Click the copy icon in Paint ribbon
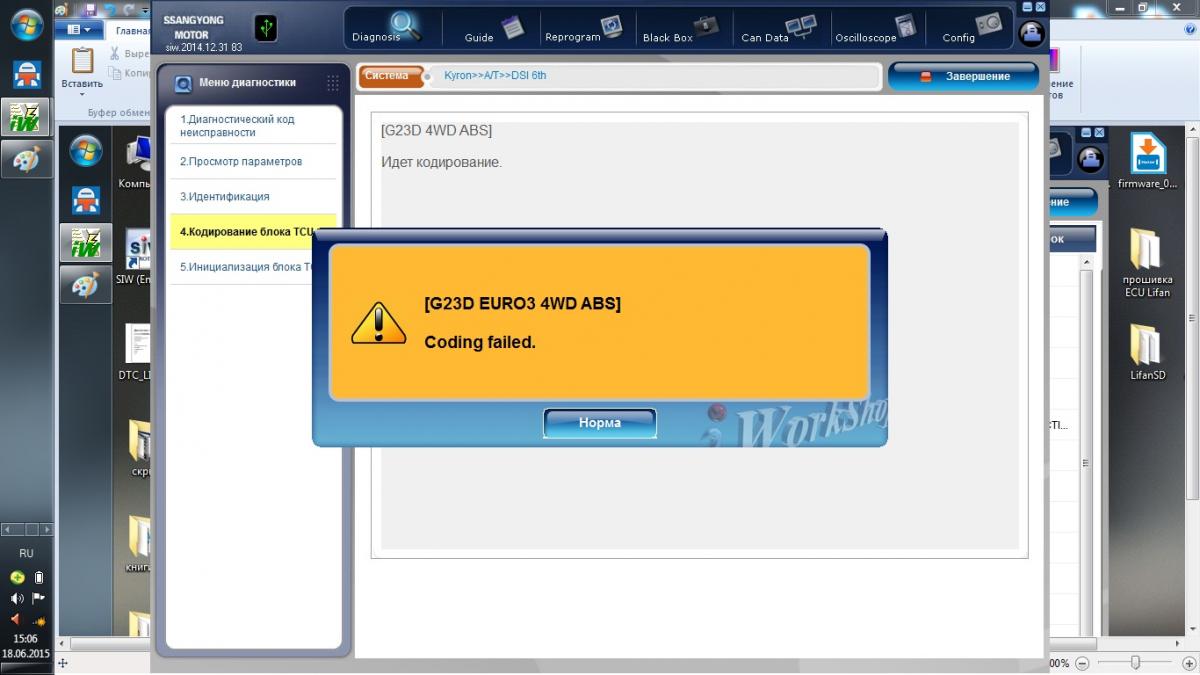The width and height of the screenshot is (1200, 675). tap(115, 73)
